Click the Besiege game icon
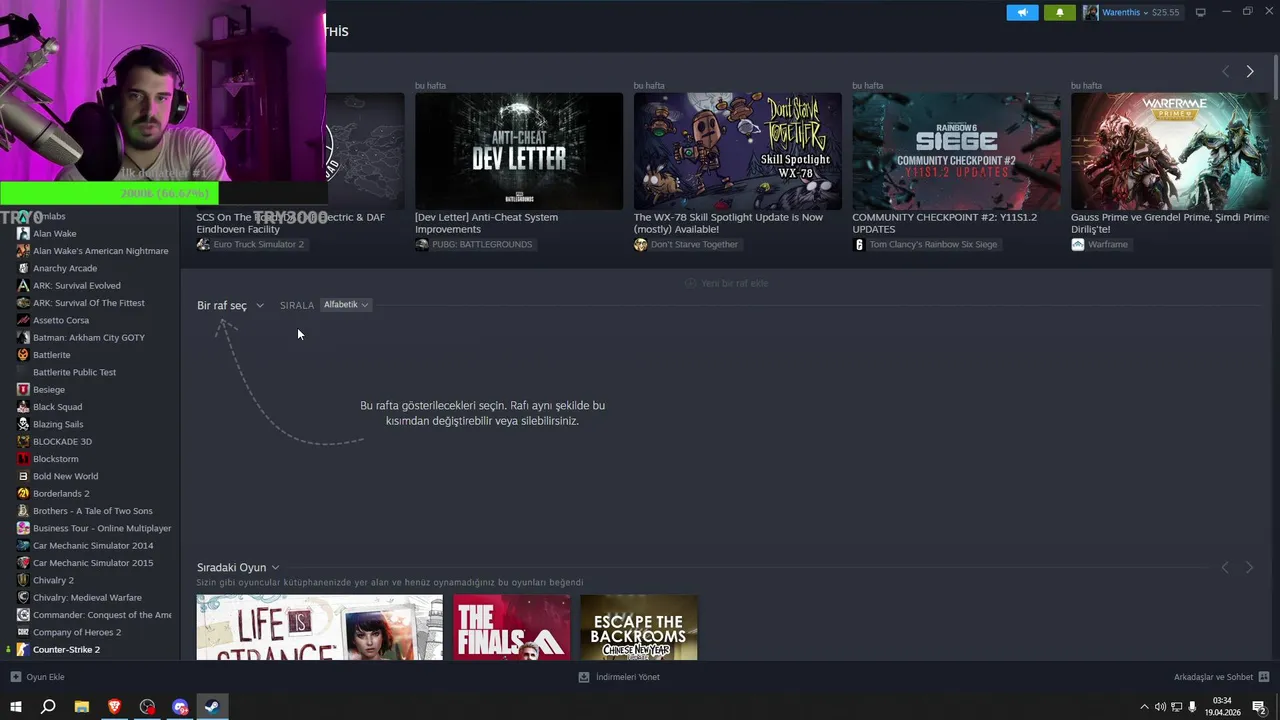This screenshot has height=720, width=1280. (23, 389)
